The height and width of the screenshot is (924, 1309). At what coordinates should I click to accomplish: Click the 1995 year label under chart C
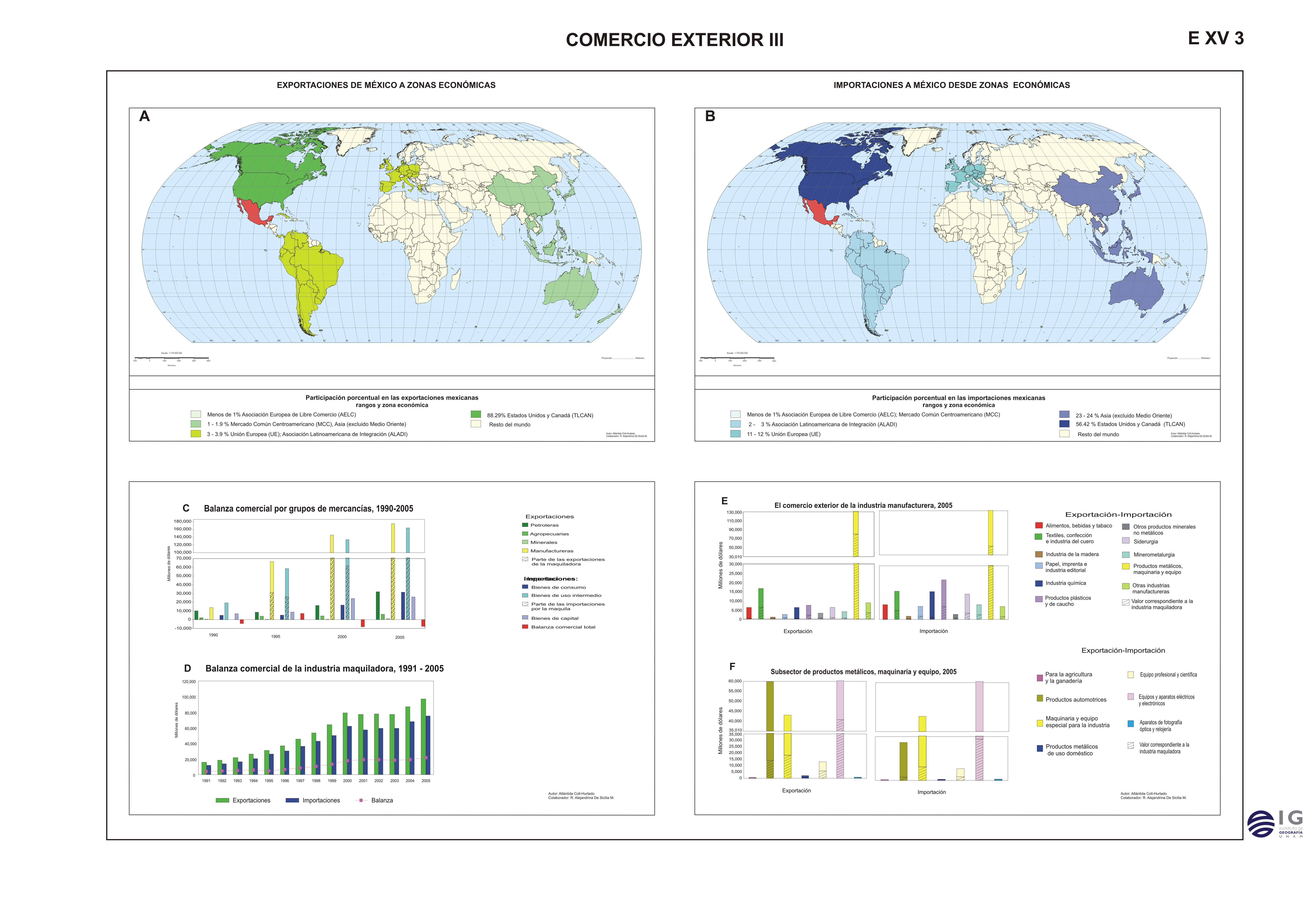(x=275, y=637)
